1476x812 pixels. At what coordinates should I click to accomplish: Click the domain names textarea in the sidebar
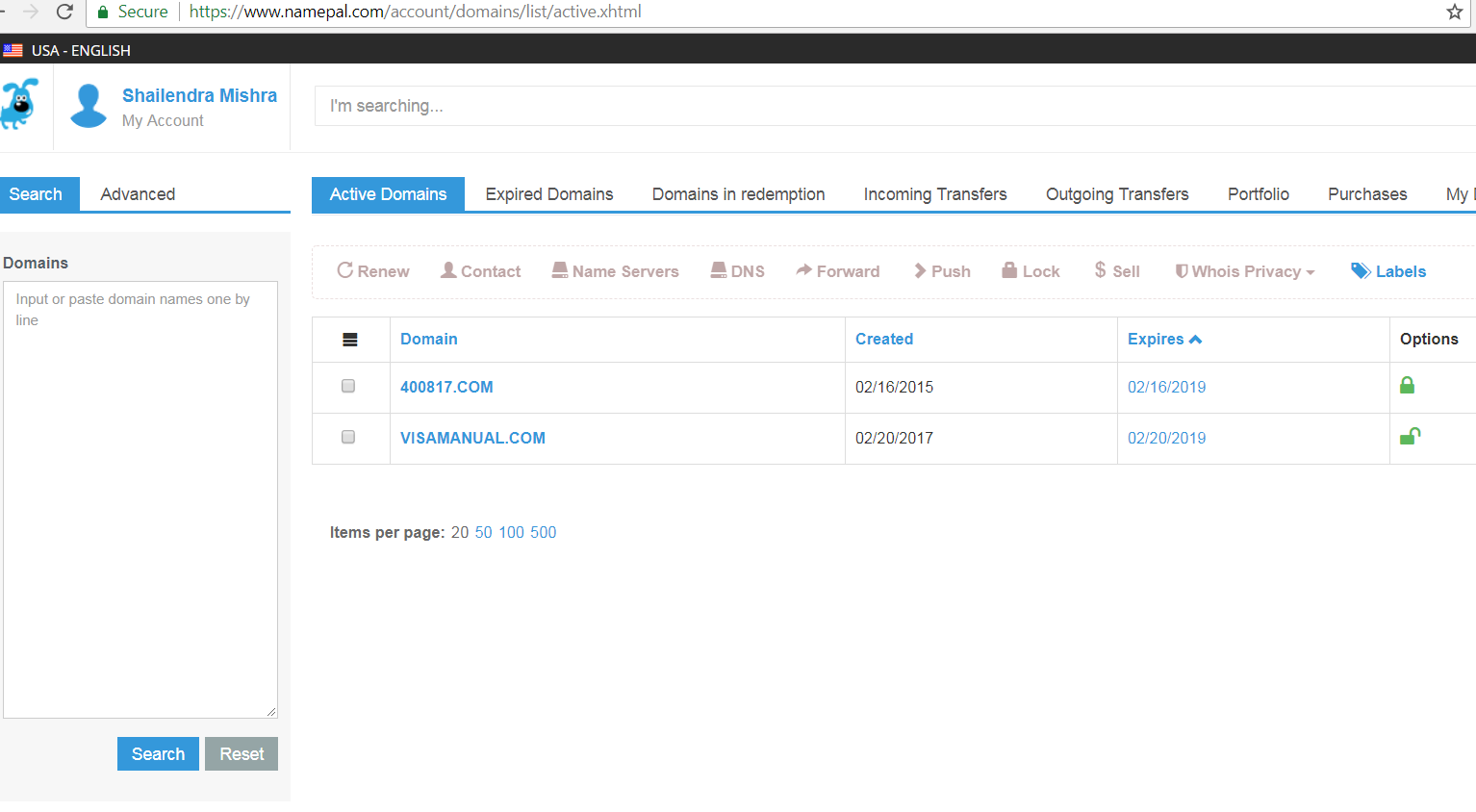coord(140,499)
